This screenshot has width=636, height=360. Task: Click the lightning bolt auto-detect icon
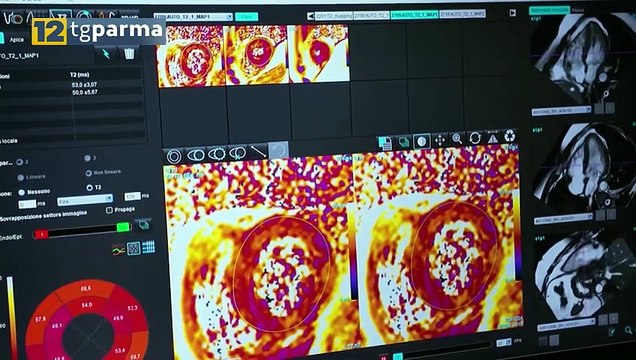[x=106, y=54]
